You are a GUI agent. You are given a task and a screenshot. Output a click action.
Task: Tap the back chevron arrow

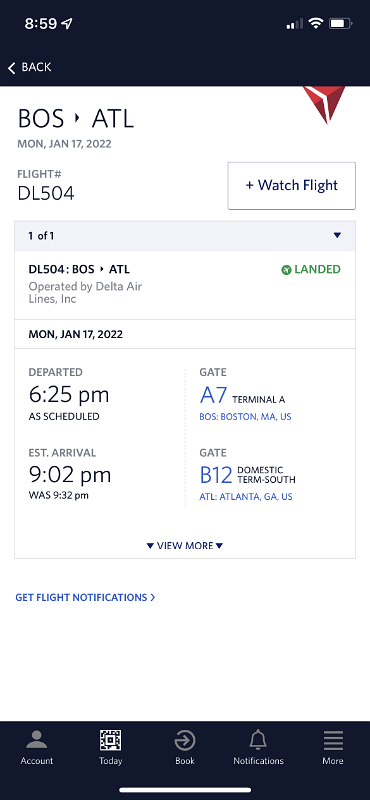[12, 67]
